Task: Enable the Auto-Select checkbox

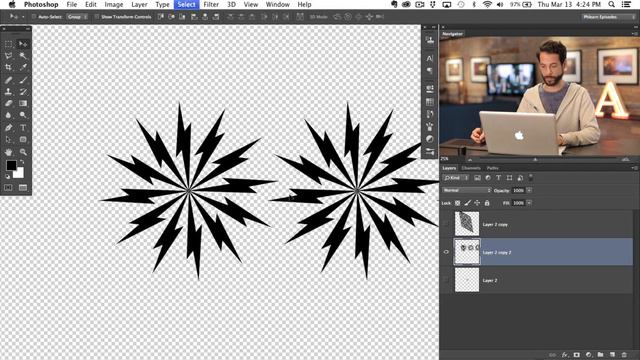Action: point(34,17)
